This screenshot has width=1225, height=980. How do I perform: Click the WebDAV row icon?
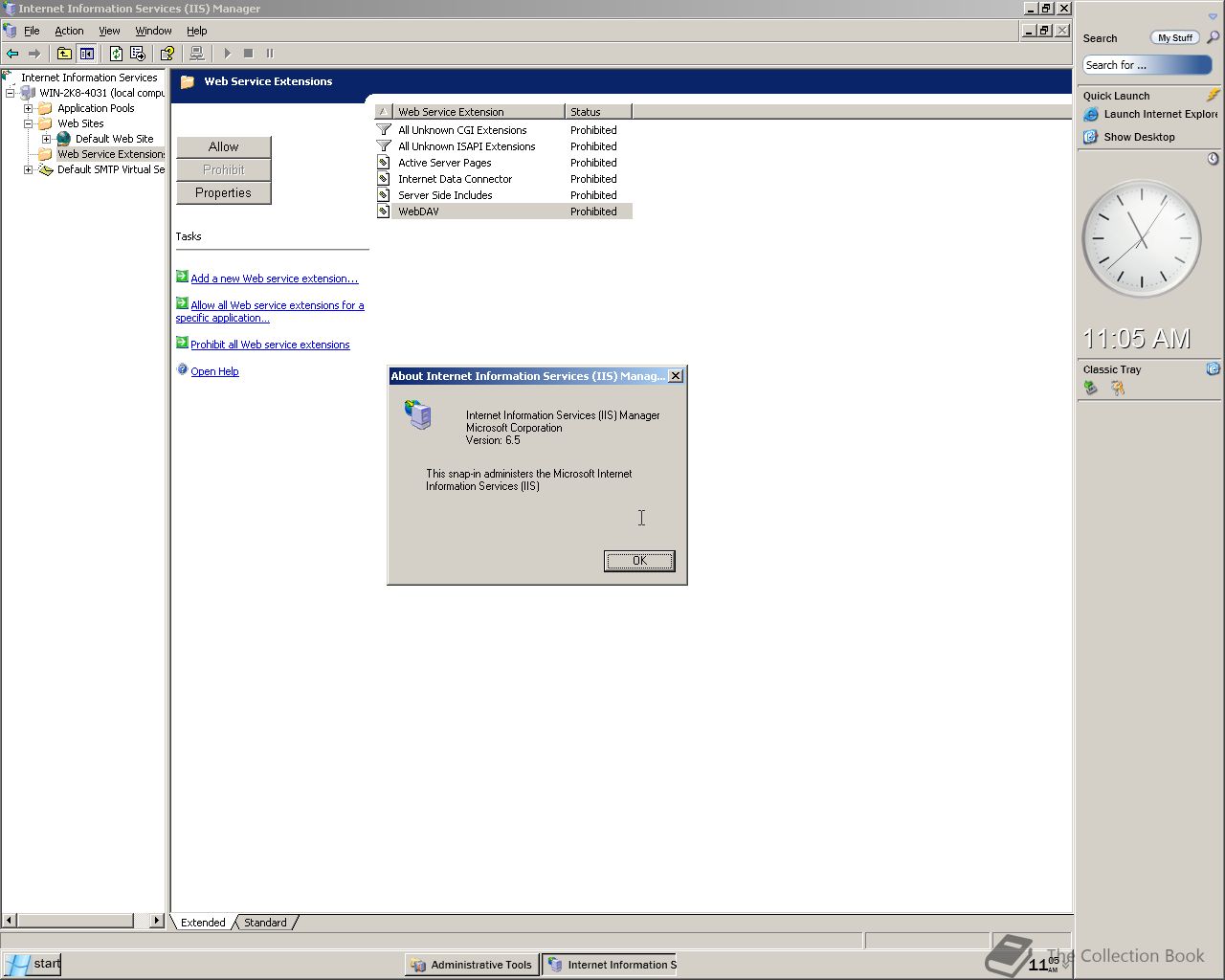[384, 212]
